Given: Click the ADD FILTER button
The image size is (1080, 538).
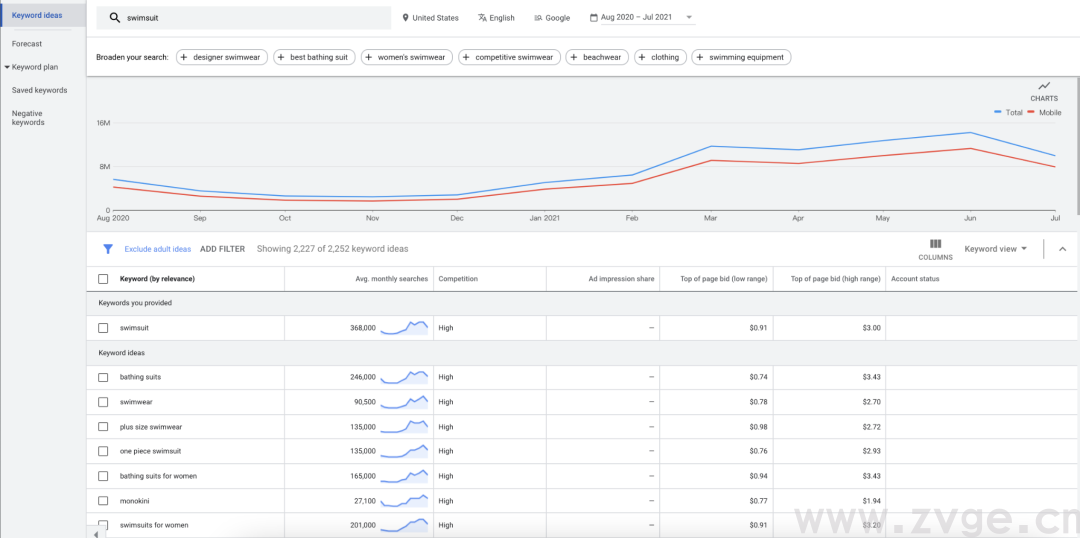Looking at the screenshot, I should (222, 249).
